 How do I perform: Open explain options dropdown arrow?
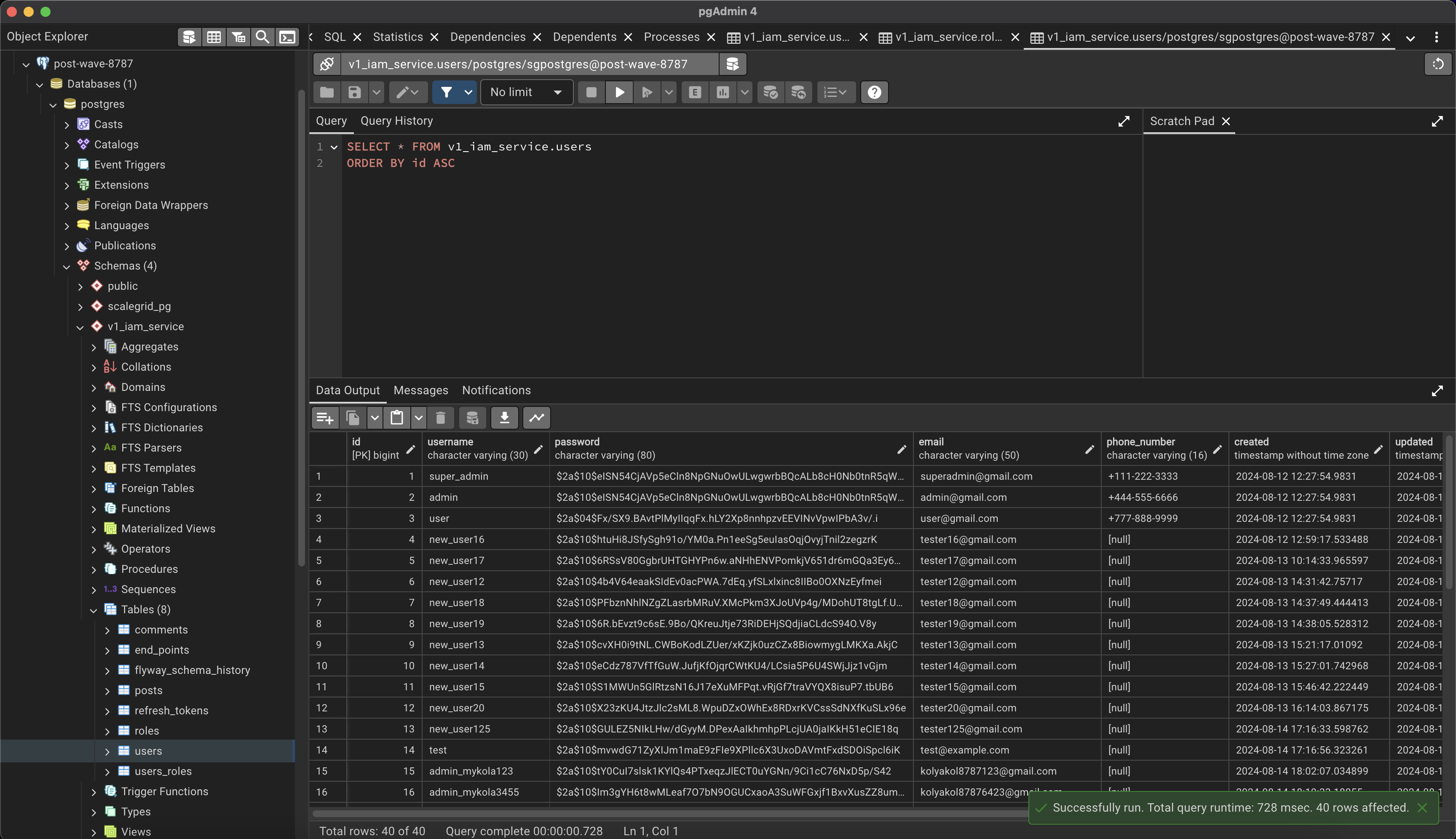(744, 92)
